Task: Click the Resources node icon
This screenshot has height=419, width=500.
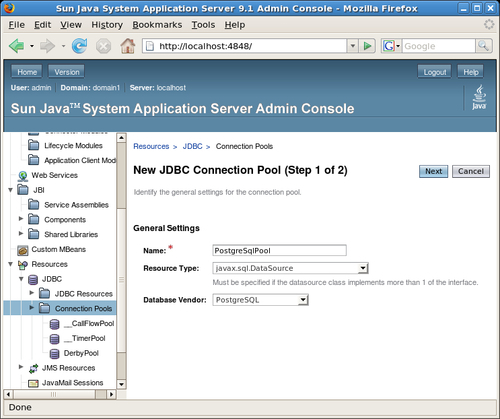Action: [23, 265]
